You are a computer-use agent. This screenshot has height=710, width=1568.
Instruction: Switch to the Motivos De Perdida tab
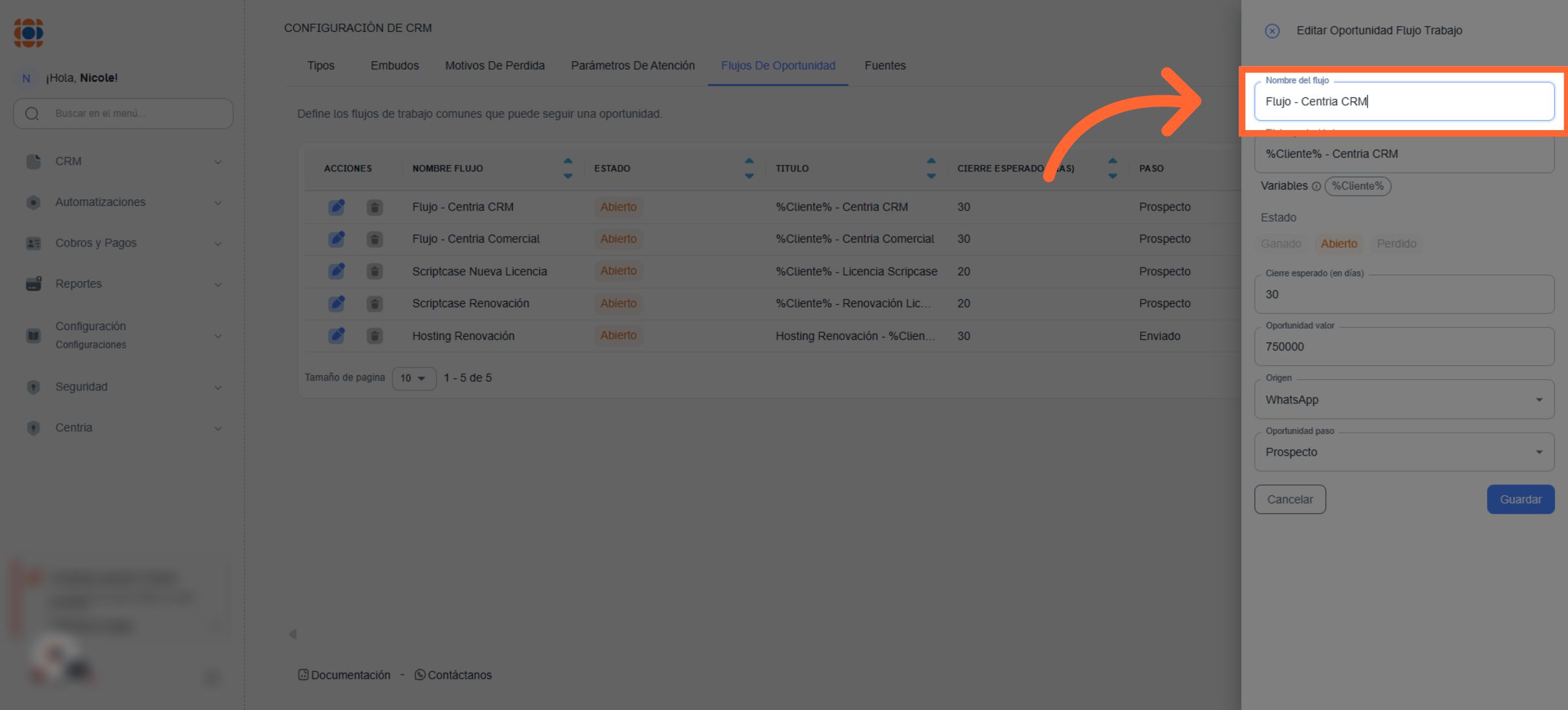click(x=495, y=65)
